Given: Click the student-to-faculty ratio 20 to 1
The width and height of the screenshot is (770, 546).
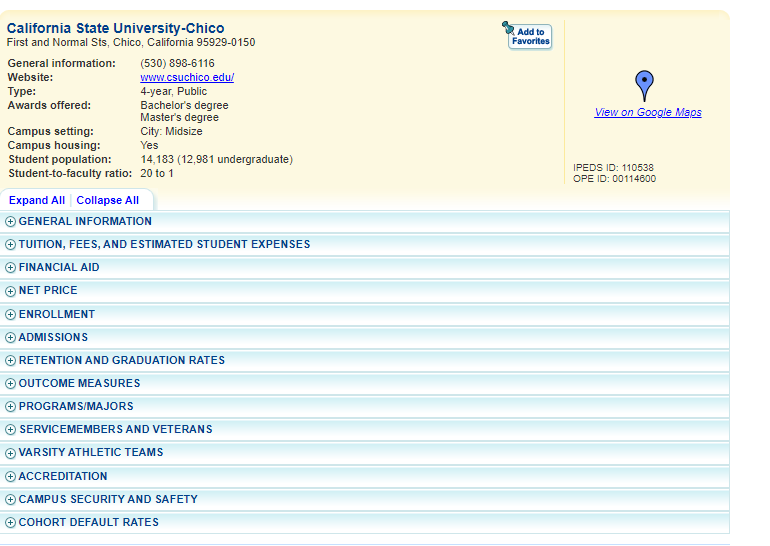Looking at the screenshot, I should (x=157, y=173).
